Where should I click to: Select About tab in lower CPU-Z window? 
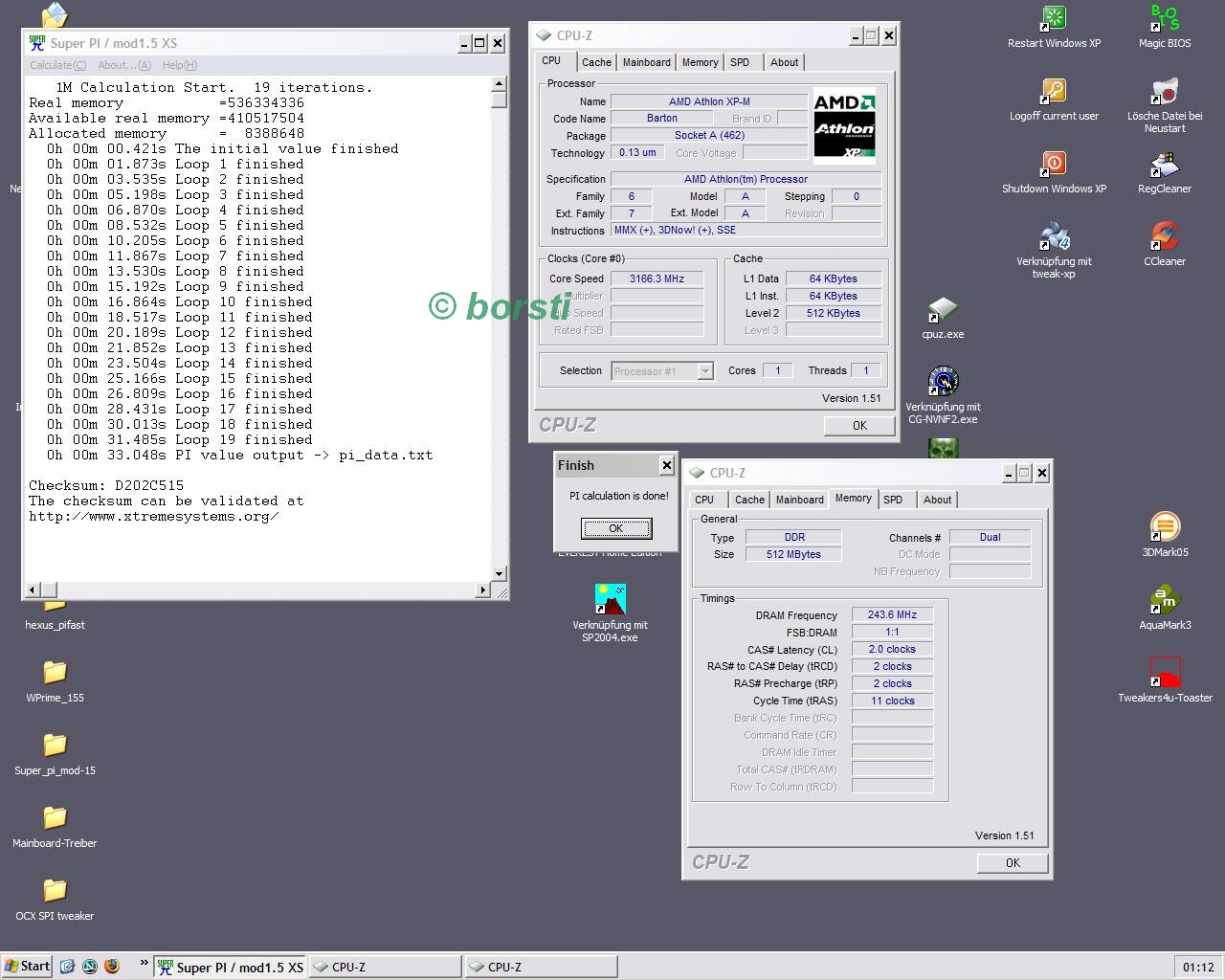click(x=937, y=500)
